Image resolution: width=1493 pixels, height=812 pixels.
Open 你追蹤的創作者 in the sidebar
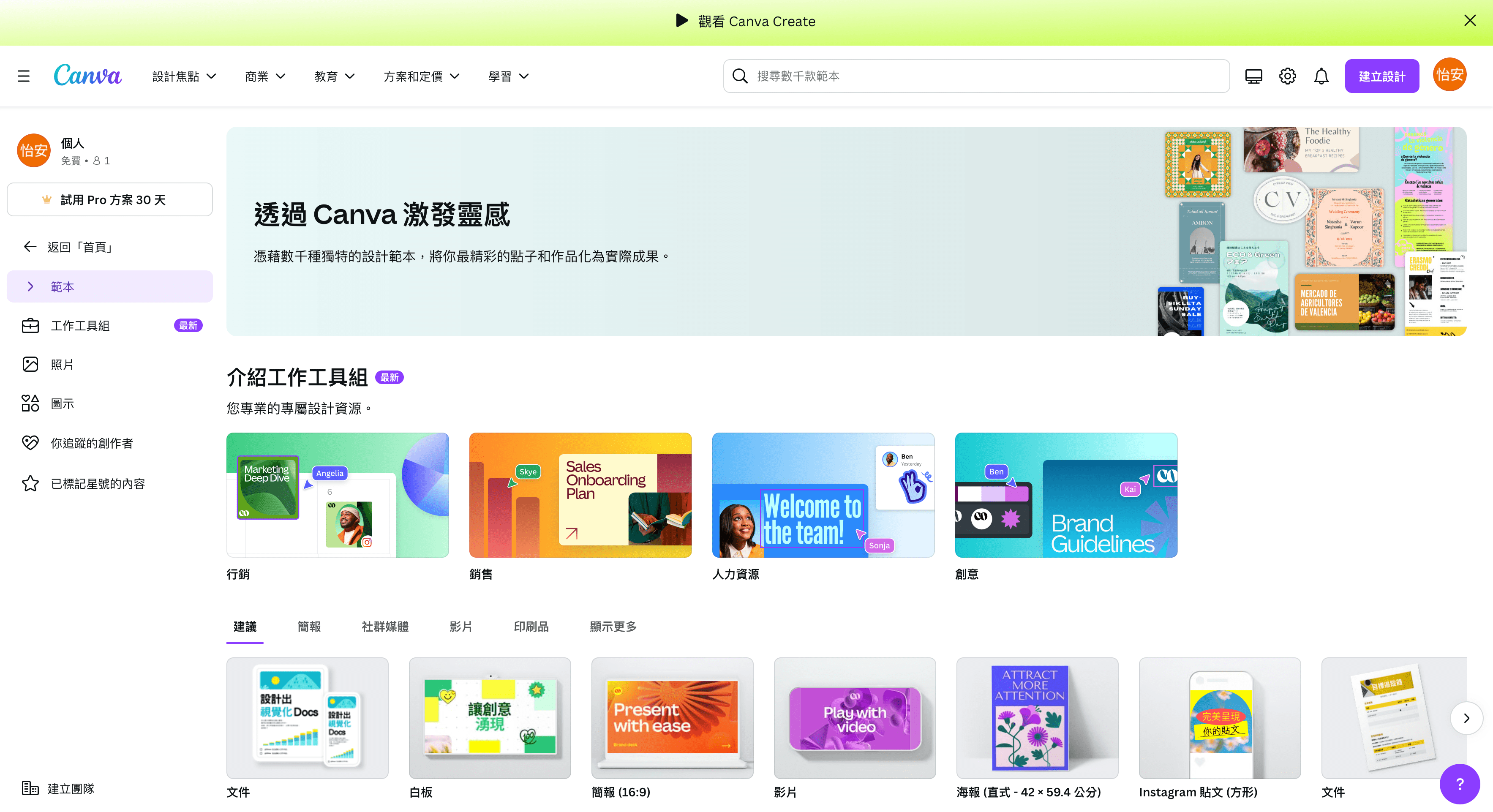click(109, 443)
